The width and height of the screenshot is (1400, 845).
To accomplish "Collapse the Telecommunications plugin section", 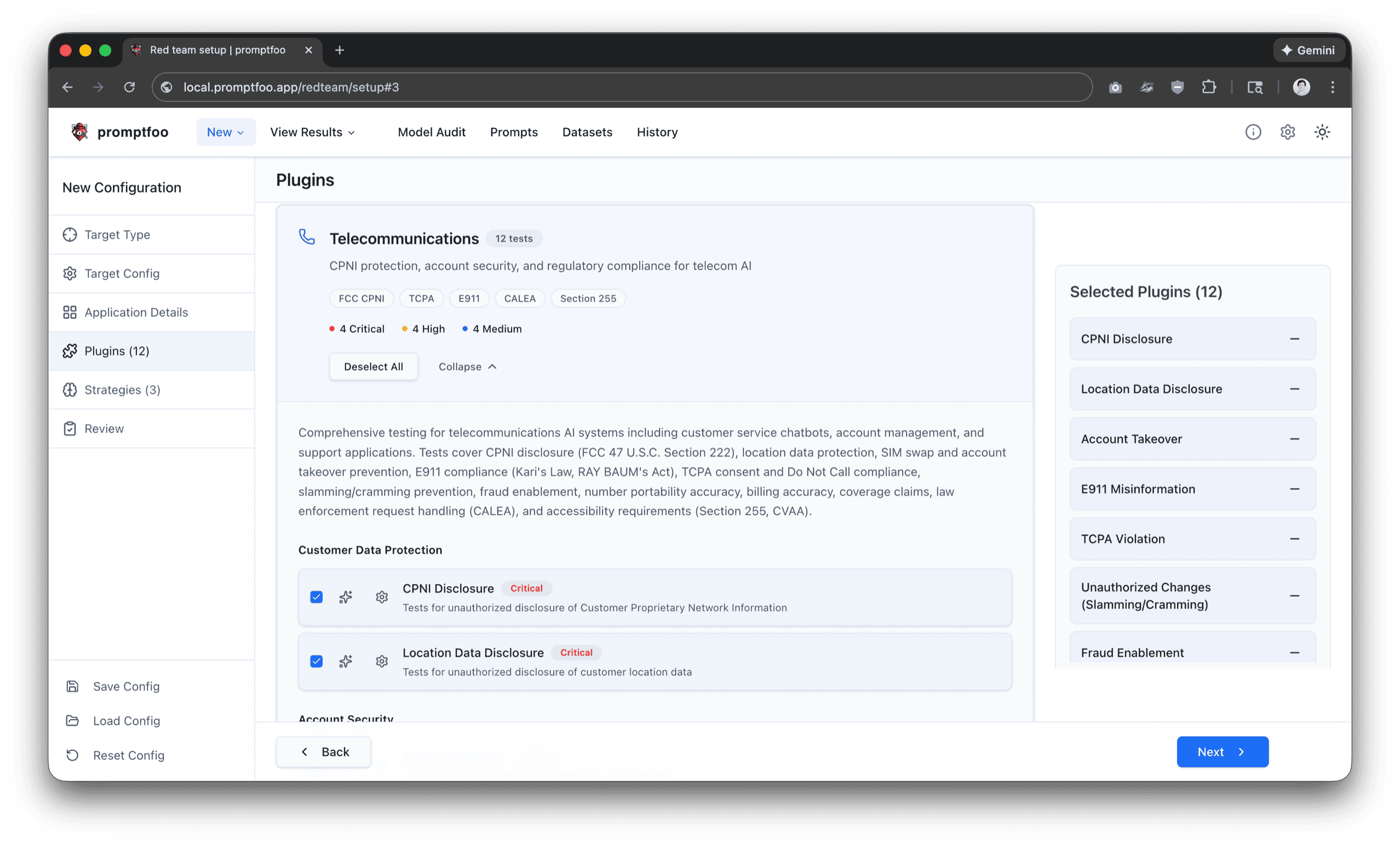I will coord(466,366).
